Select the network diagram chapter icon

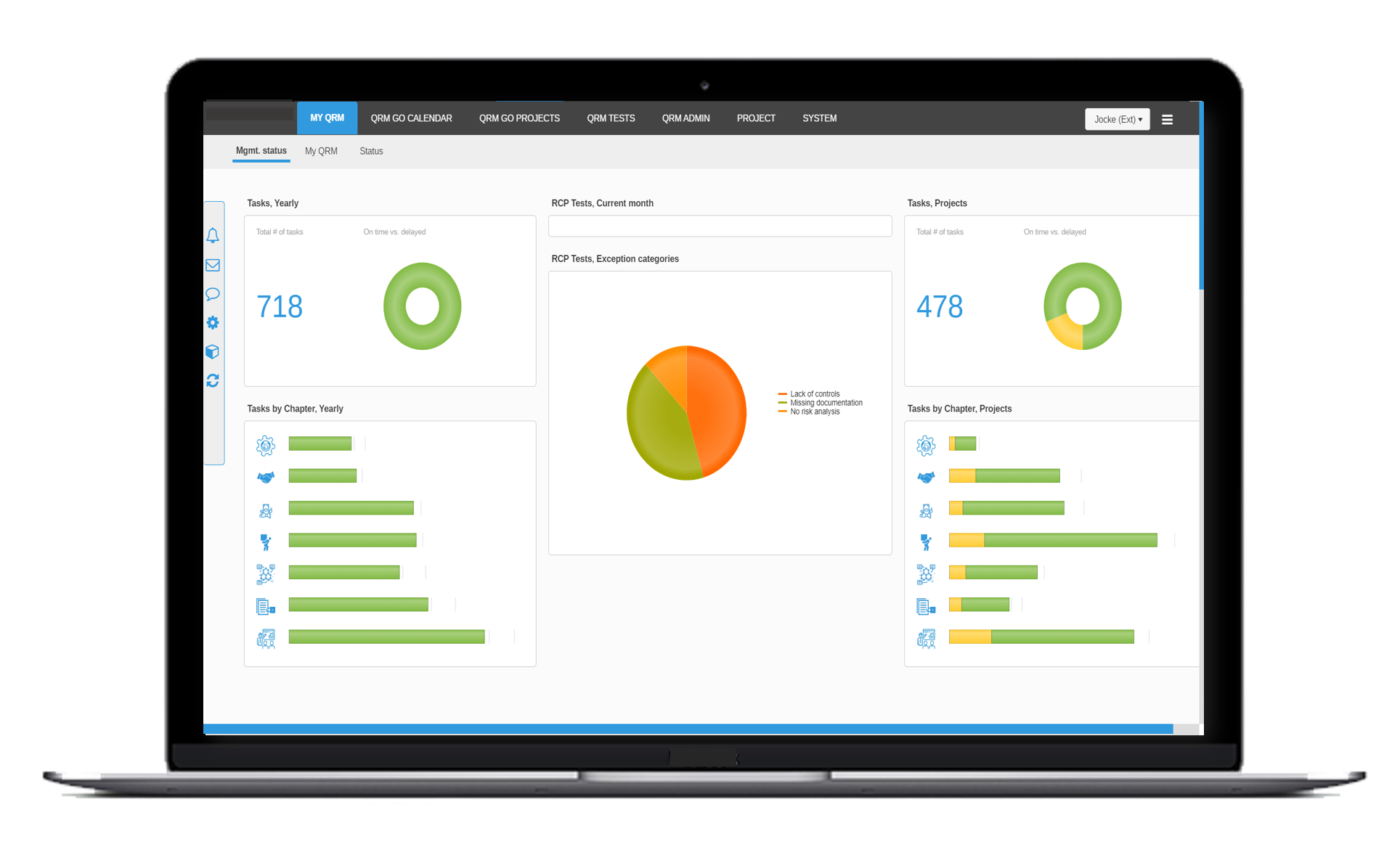pyautogui.click(x=266, y=573)
